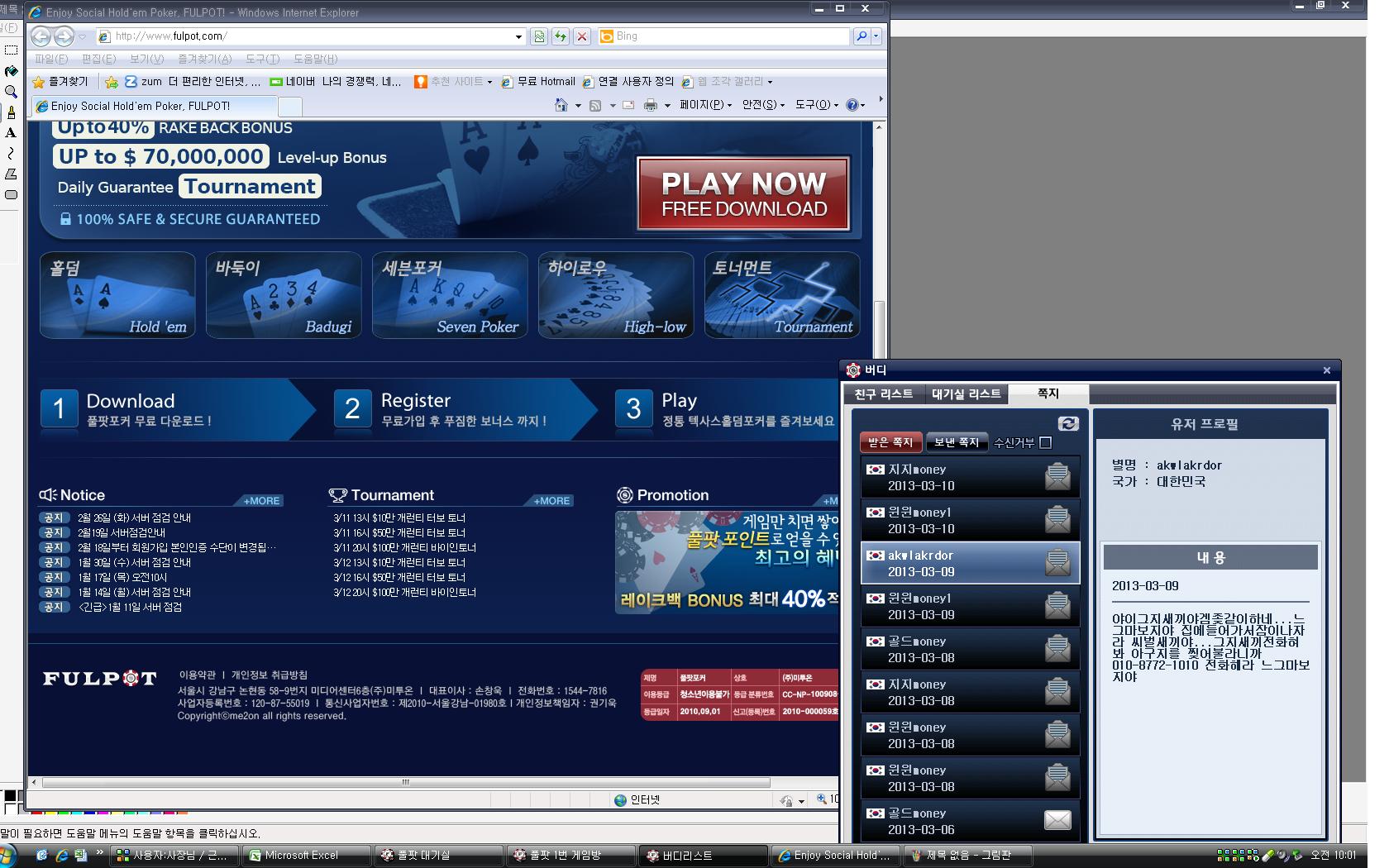This screenshot has height=868, width=1389.
Task: Click the RSS feeds icon in the command bar
Action: coord(594,105)
